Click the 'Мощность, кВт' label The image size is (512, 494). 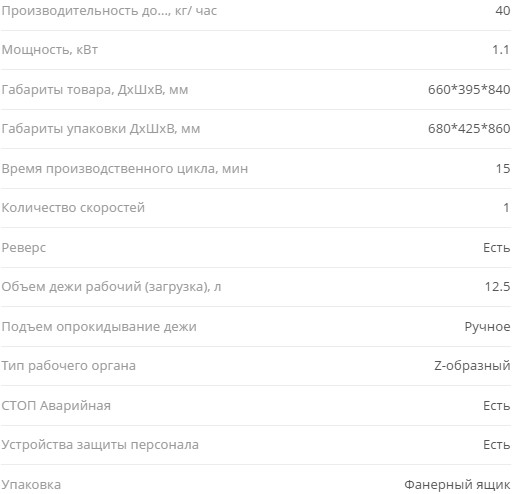[x=50, y=50]
